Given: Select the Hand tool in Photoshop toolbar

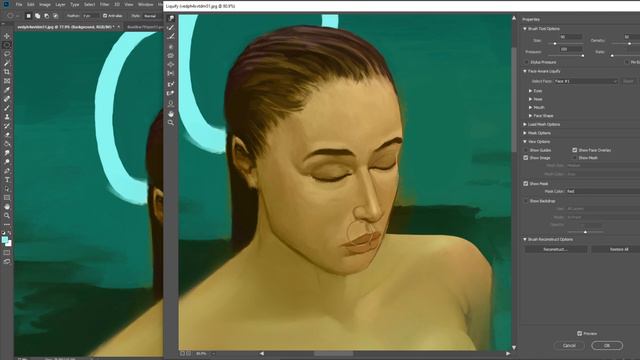Looking at the screenshot, I should [x=7, y=207].
